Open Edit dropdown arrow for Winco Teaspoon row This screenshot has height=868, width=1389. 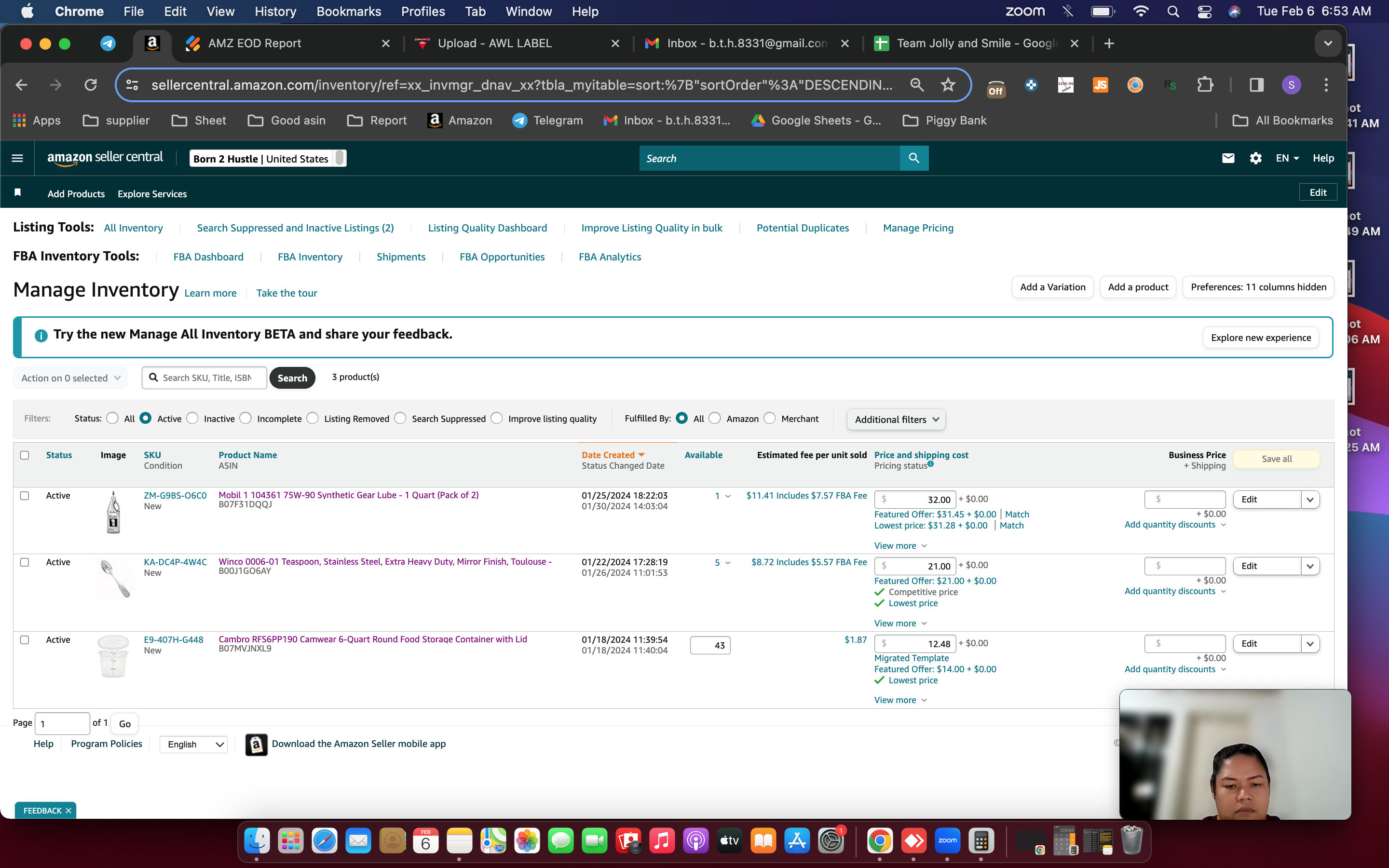pos(1310,566)
